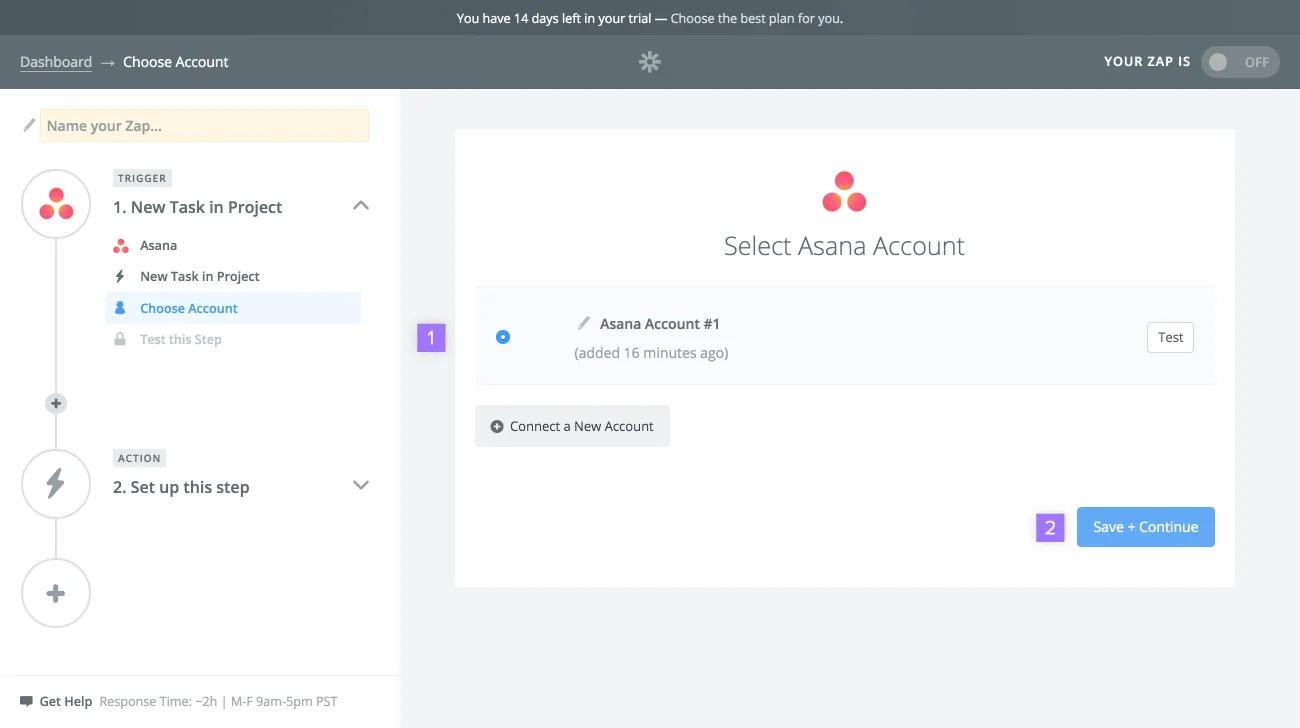Click Connect a New Account button
The height and width of the screenshot is (728, 1300).
(572, 426)
